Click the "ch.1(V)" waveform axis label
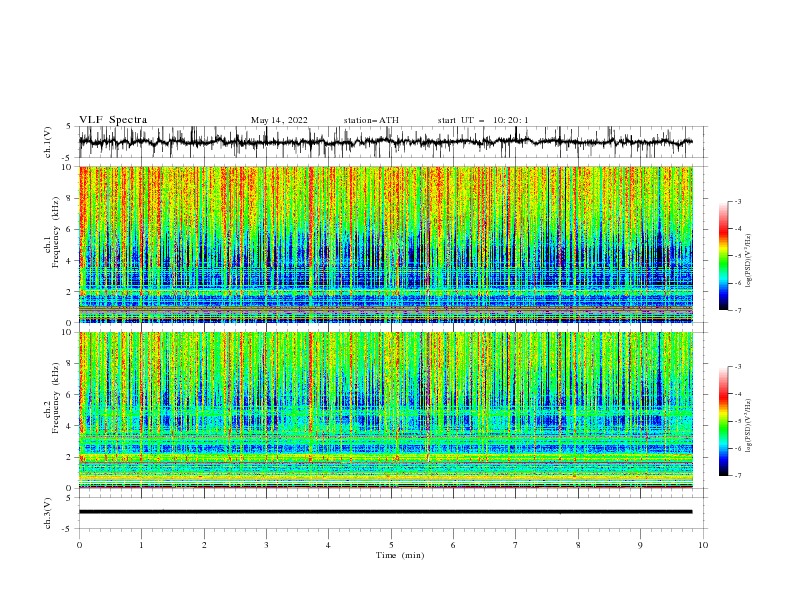This screenshot has width=792, height=612. coord(48,142)
